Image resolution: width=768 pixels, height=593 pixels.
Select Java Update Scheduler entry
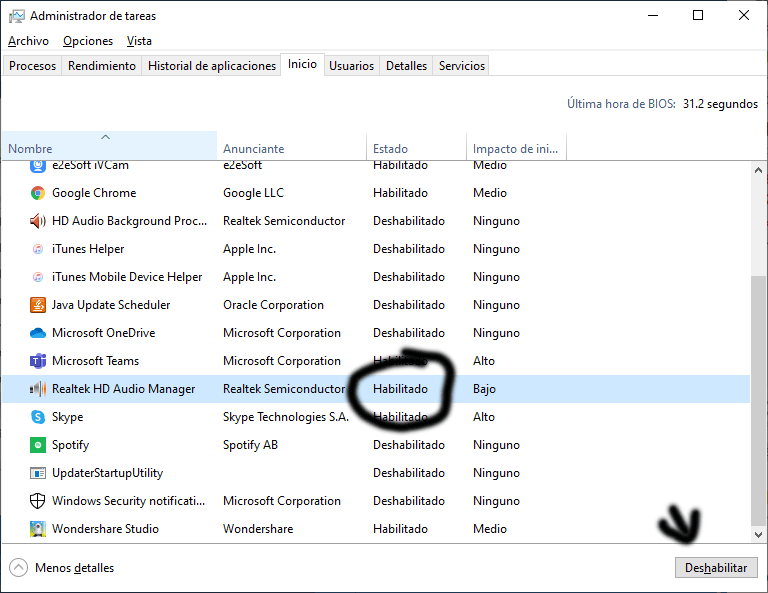(111, 305)
